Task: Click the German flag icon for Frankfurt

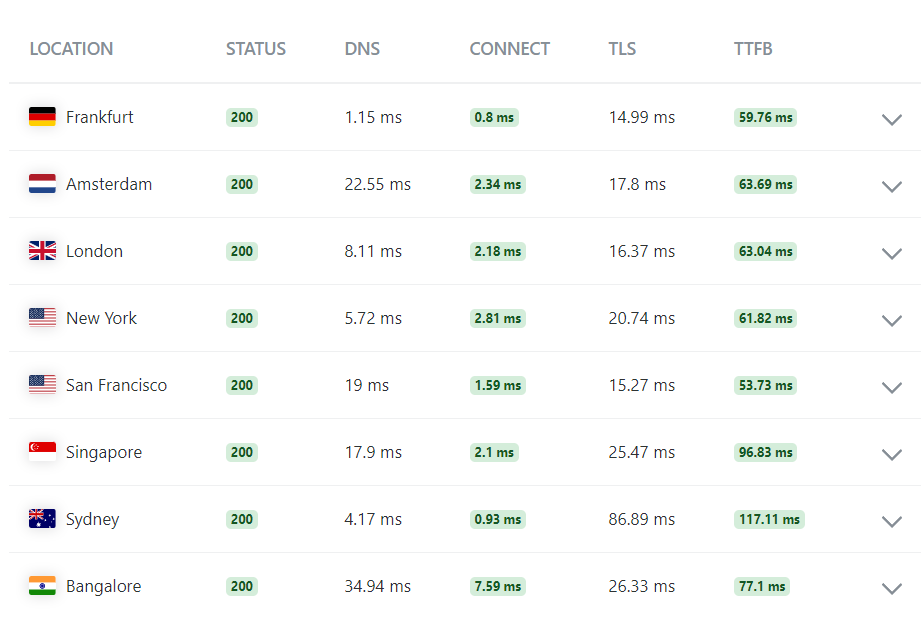Action: pos(42,117)
